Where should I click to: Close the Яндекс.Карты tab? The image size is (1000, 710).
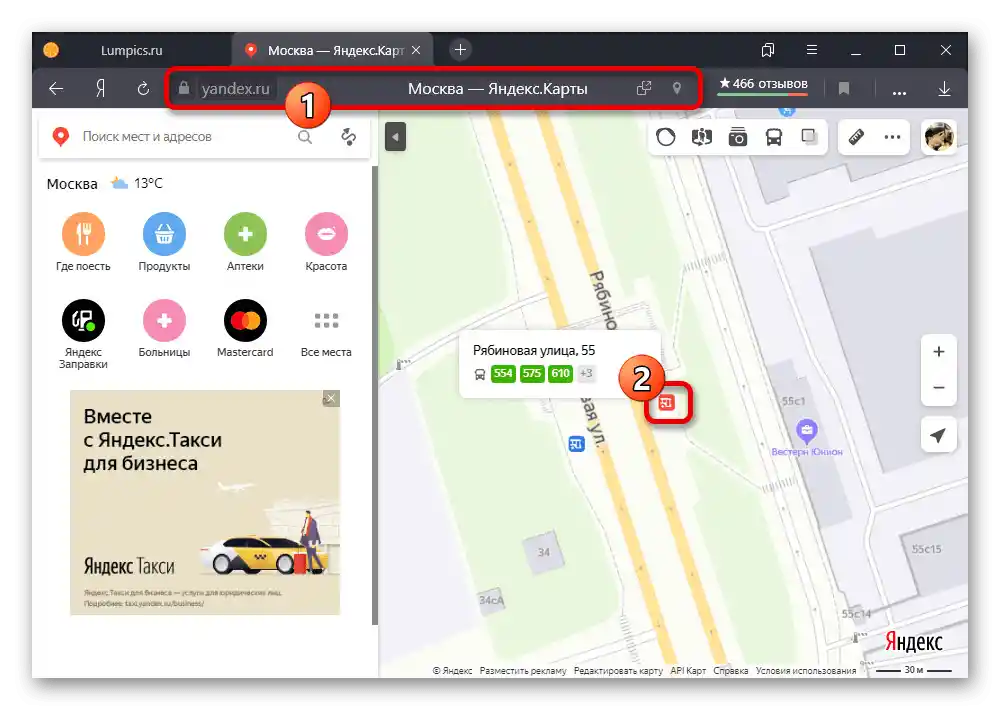(x=416, y=50)
